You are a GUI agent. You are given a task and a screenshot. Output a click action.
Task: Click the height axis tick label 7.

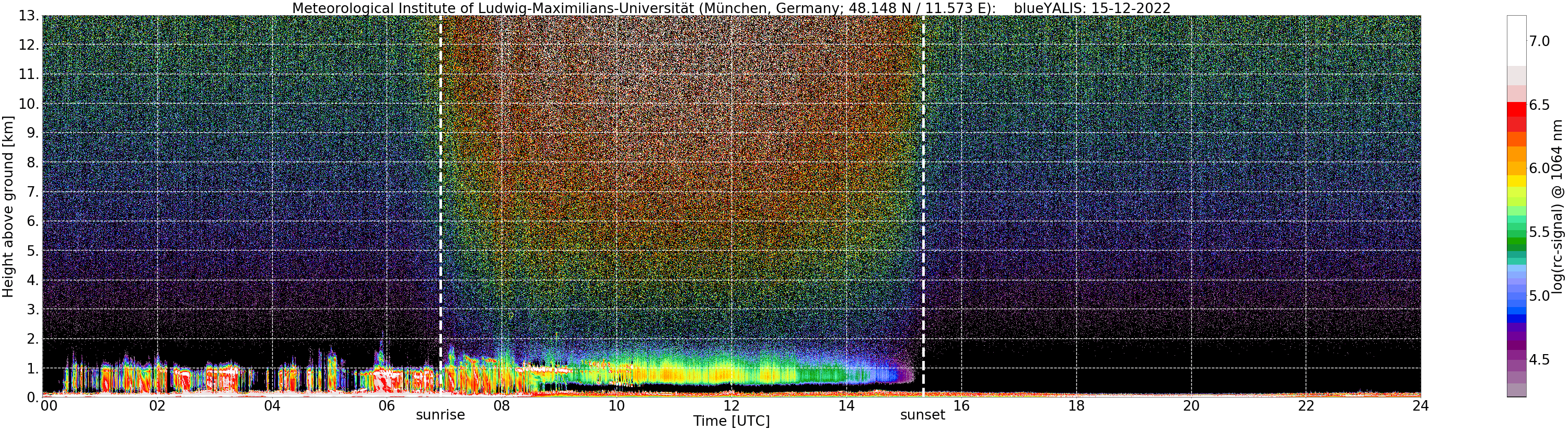33,192
